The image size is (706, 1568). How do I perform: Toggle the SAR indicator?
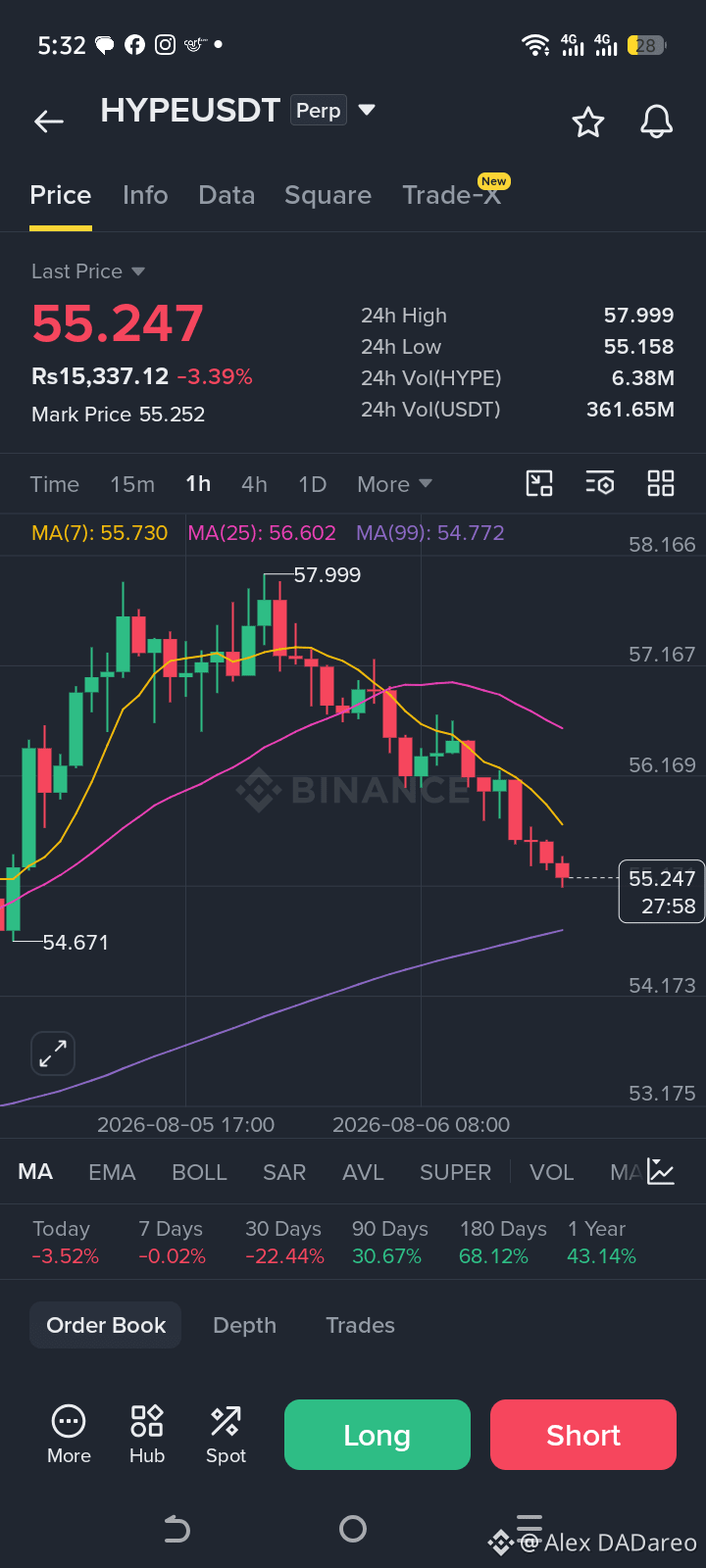click(x=284, y=1172)
